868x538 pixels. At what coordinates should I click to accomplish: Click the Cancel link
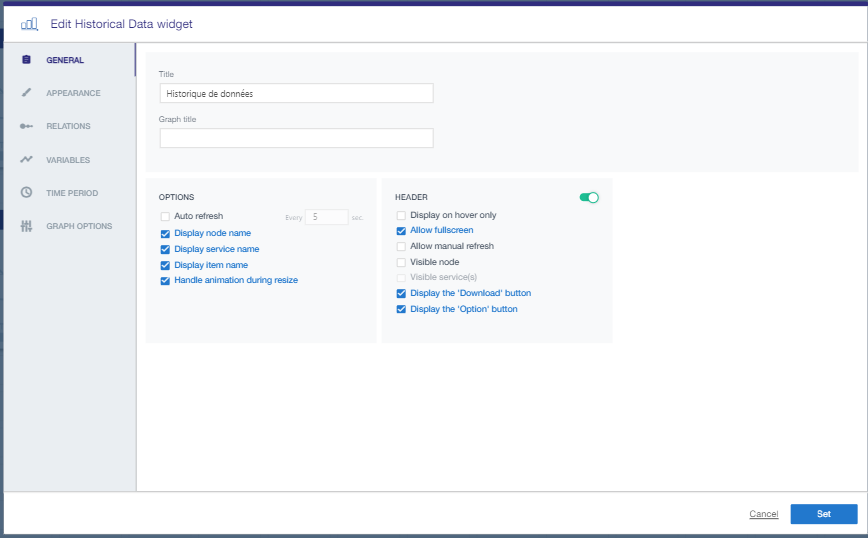coord(763,514)
